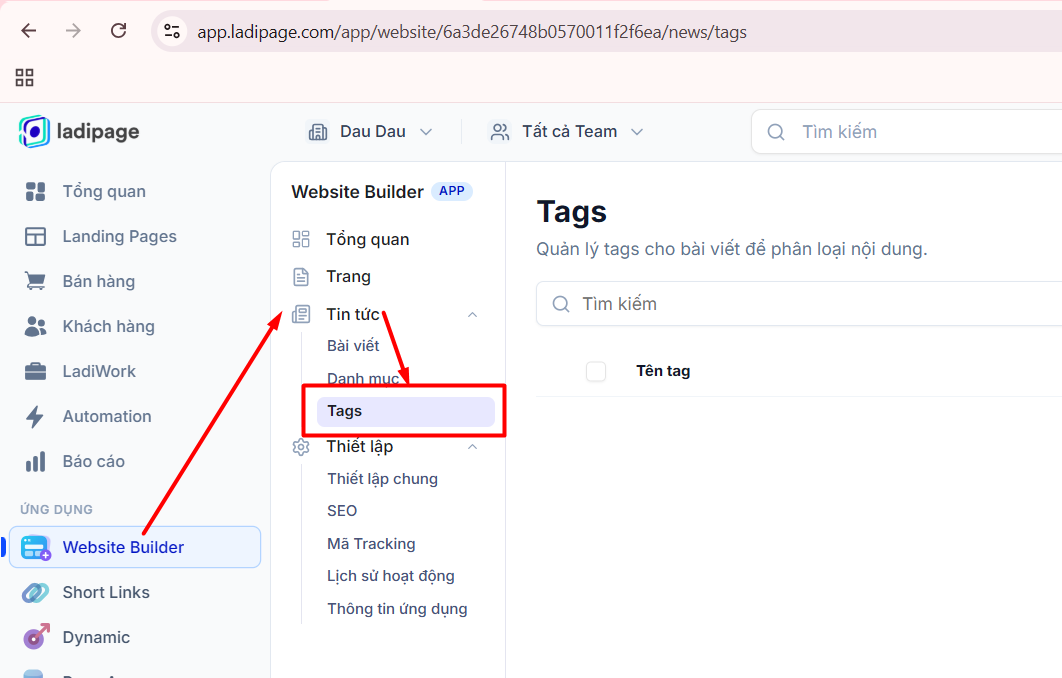
Task: Click the Báo cáo bar chart icon
Action: point(35,461)
